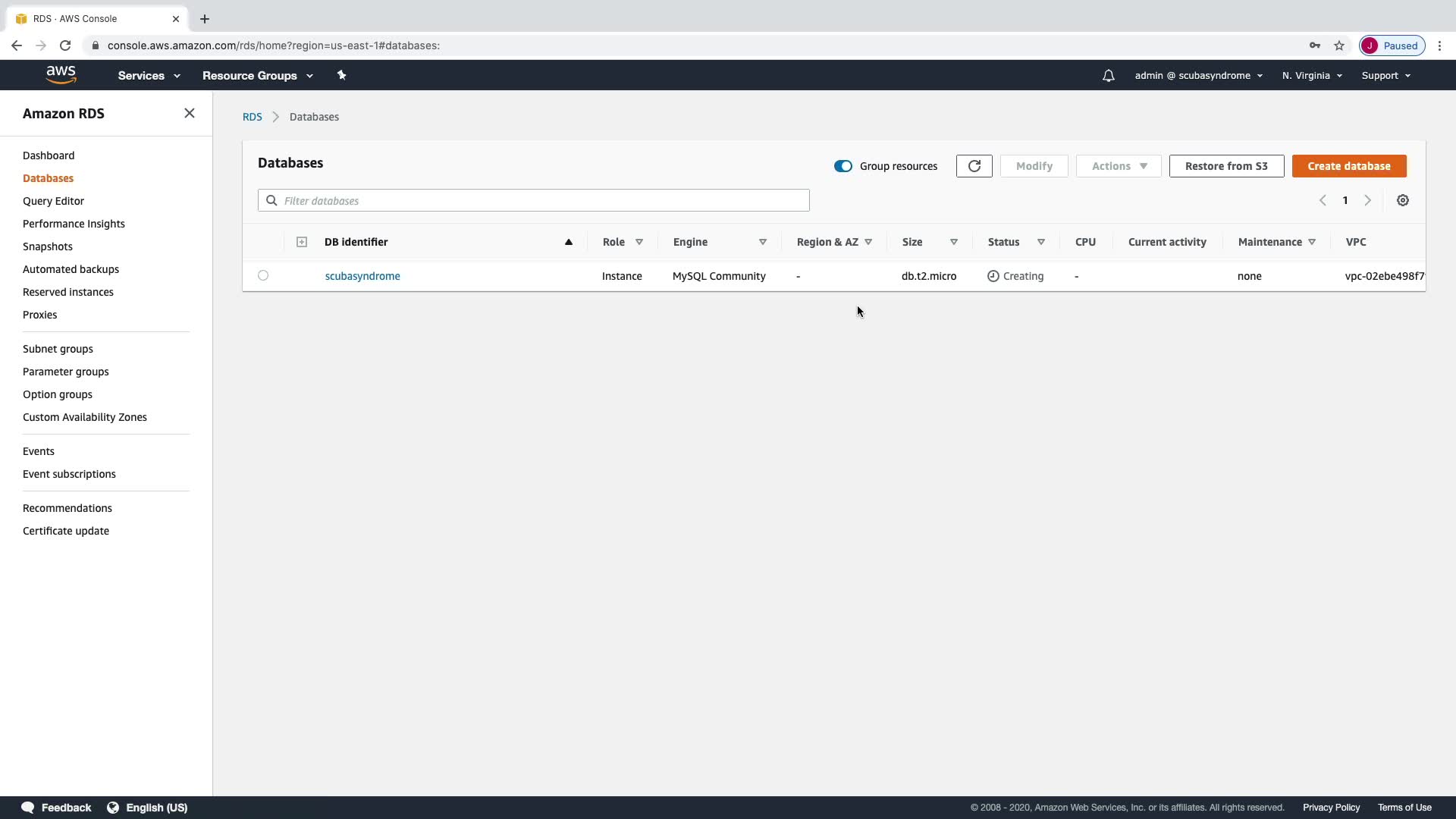Click the Filter databases search field
Screen dimensions: 1456x819
click(x=533, y=201)
